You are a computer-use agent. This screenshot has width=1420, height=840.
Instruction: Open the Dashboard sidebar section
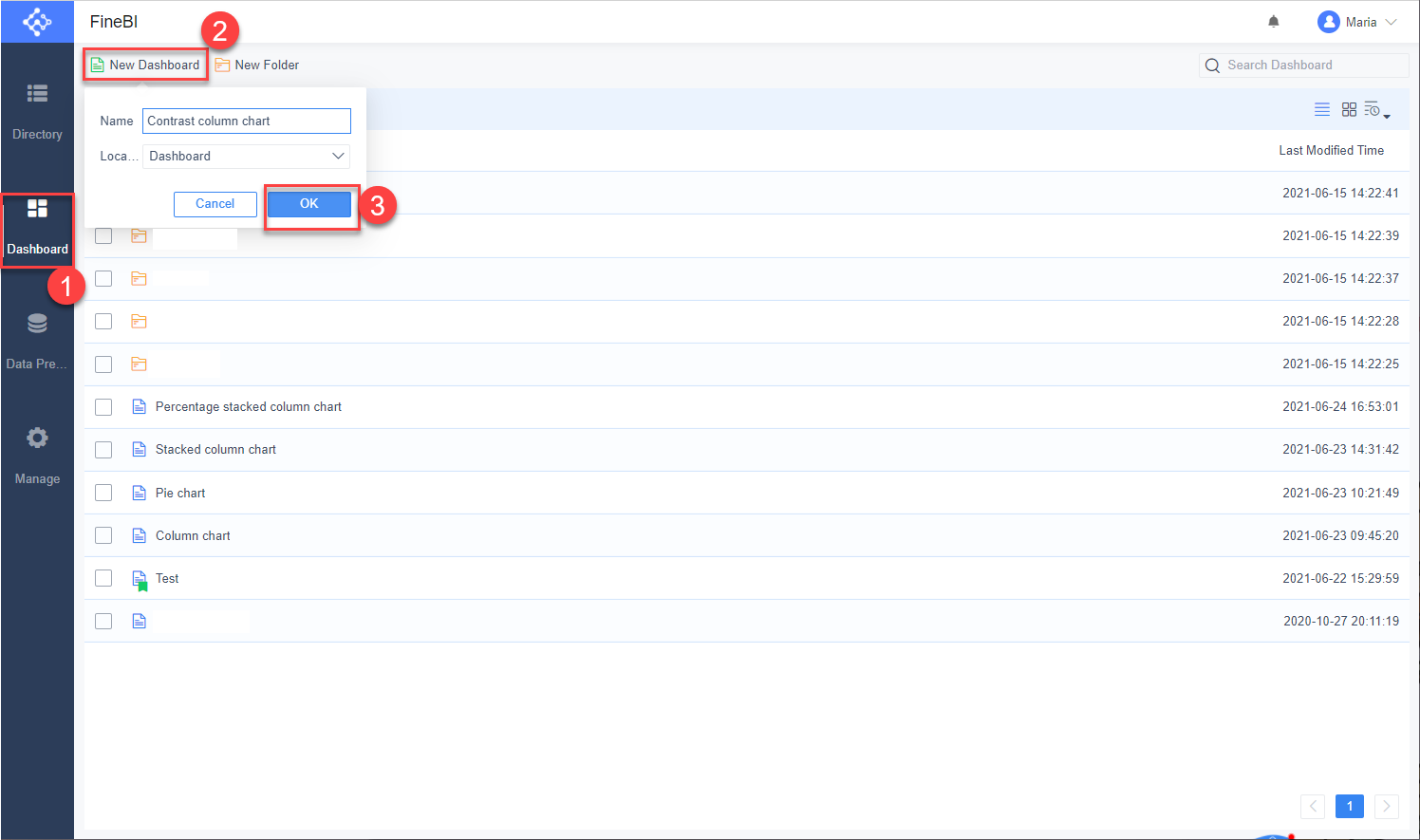pos(37,228)
